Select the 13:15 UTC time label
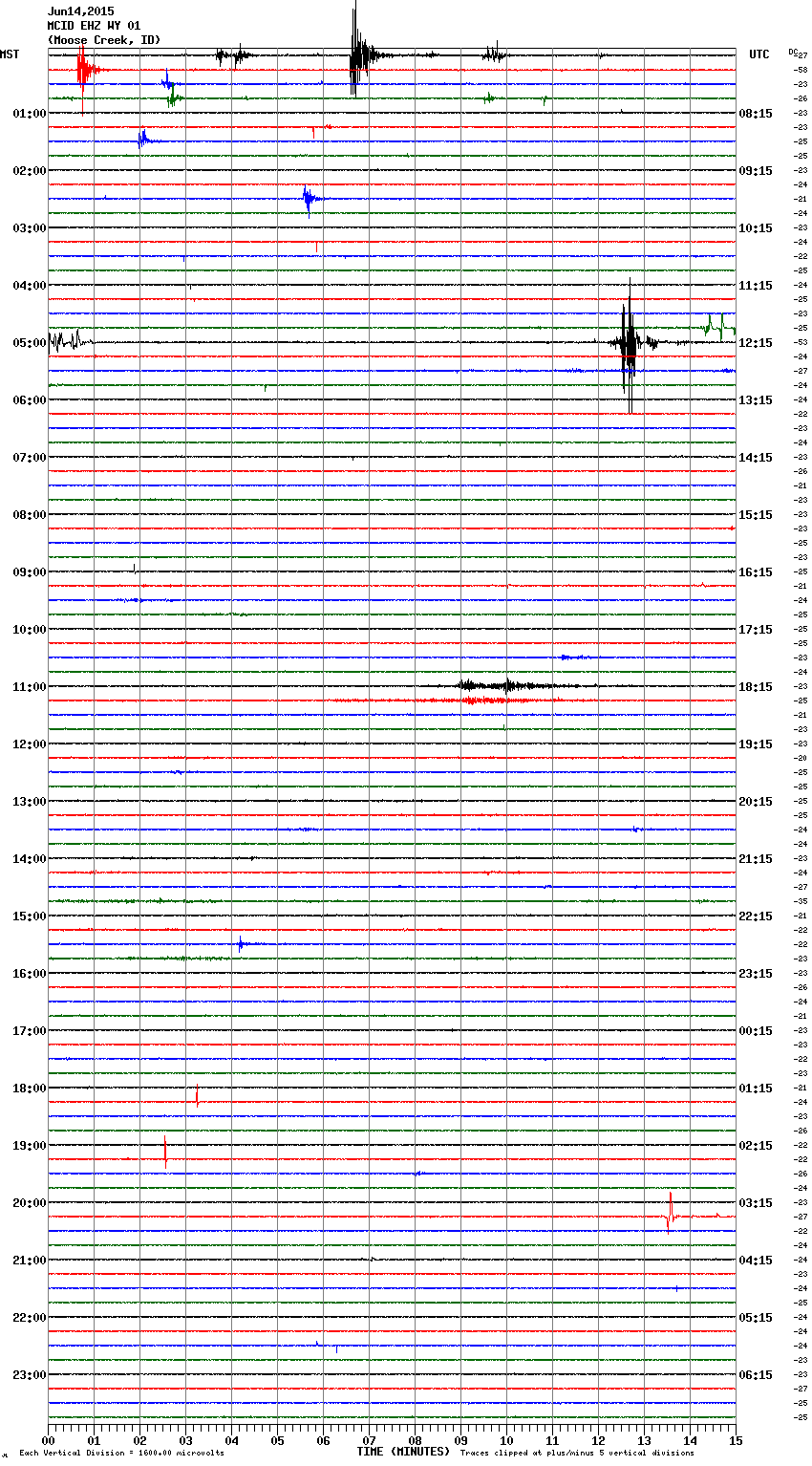The image size is (812, 1466). [756, 400]
